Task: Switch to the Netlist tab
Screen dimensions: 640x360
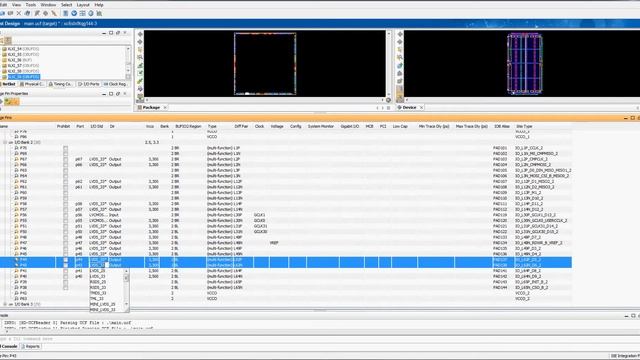Action: point(8,84)
